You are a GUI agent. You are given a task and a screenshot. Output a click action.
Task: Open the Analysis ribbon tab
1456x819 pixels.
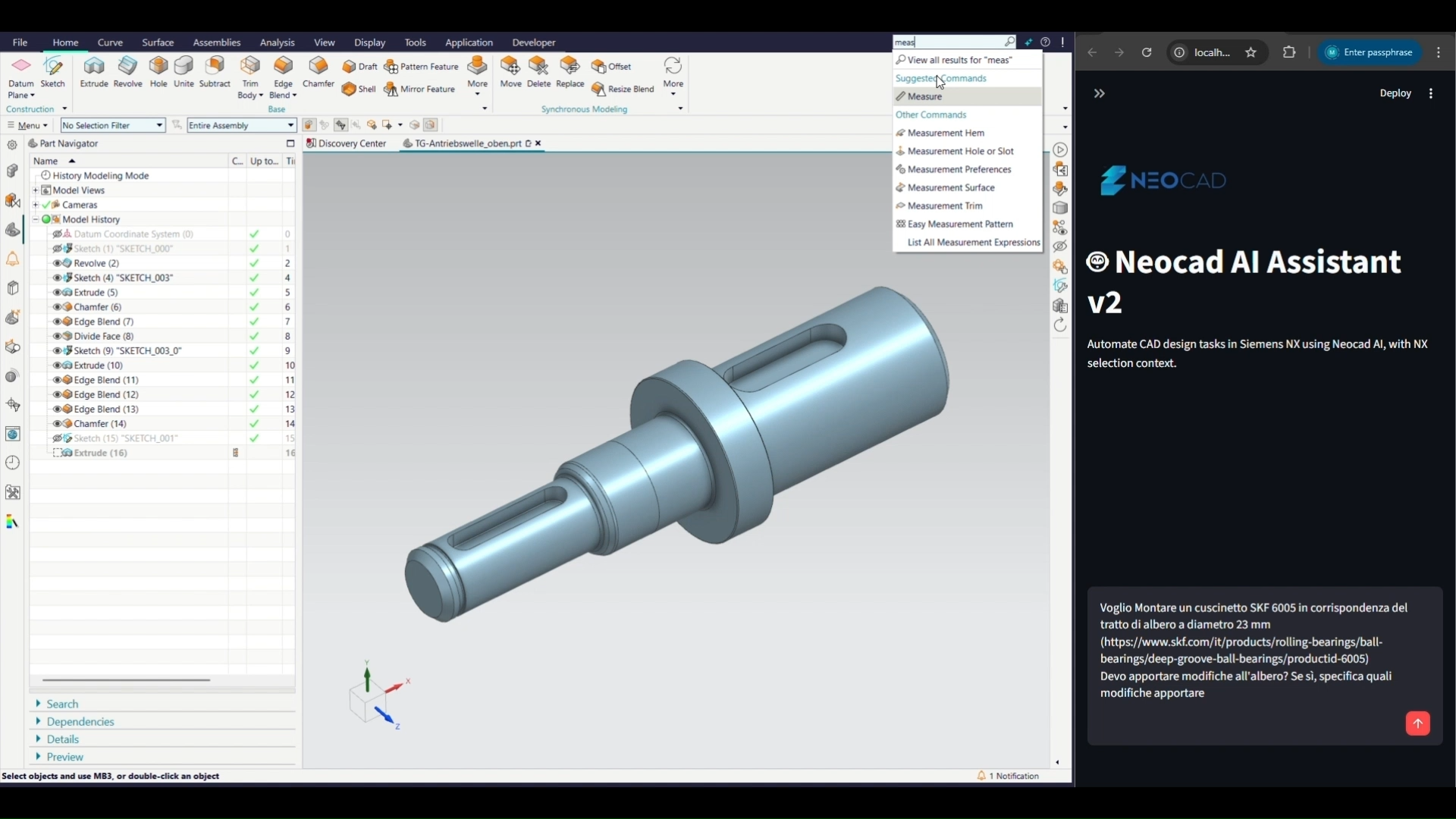277,42
